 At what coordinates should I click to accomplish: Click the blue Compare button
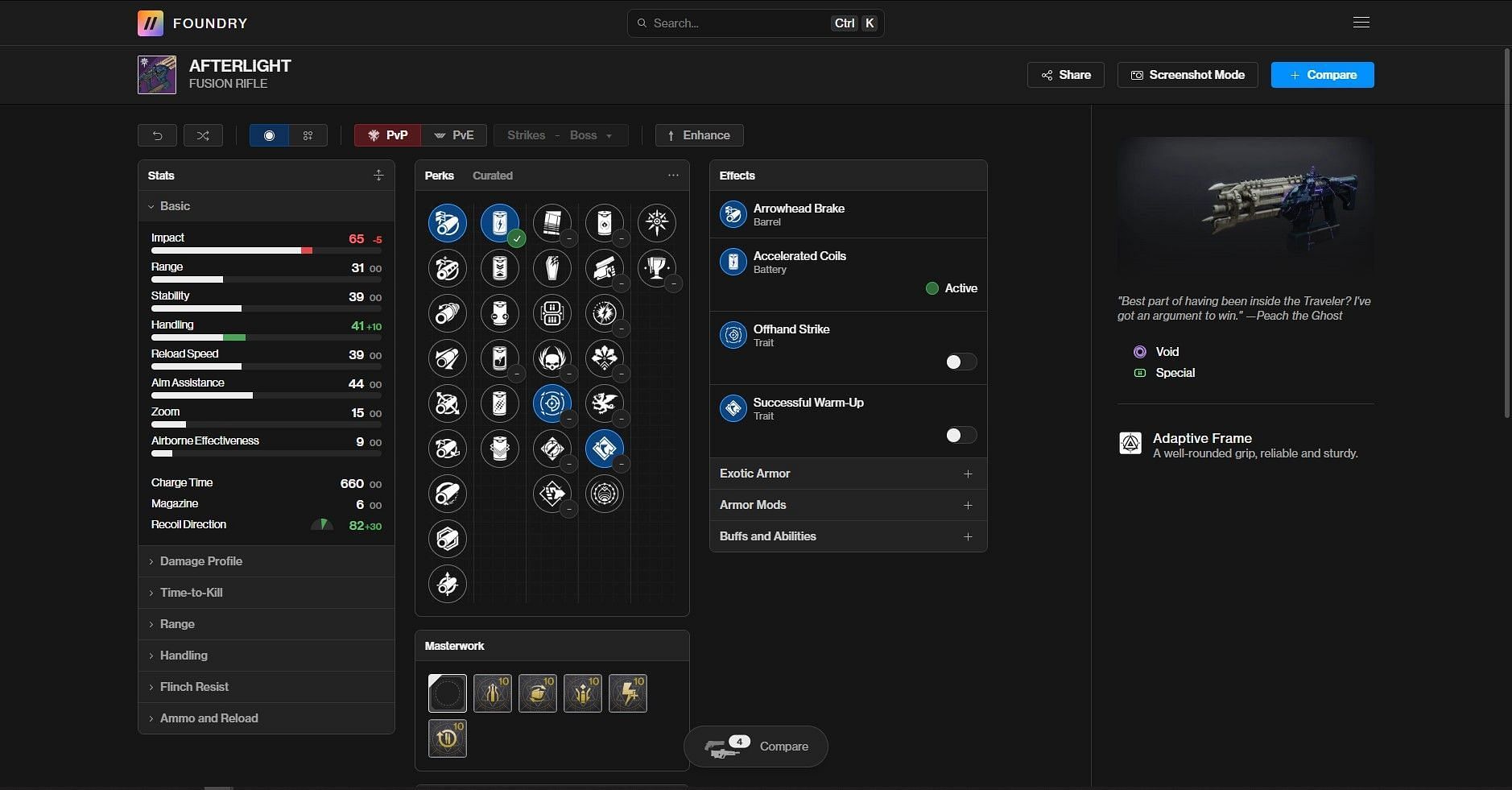click(x=1323, y=75)
